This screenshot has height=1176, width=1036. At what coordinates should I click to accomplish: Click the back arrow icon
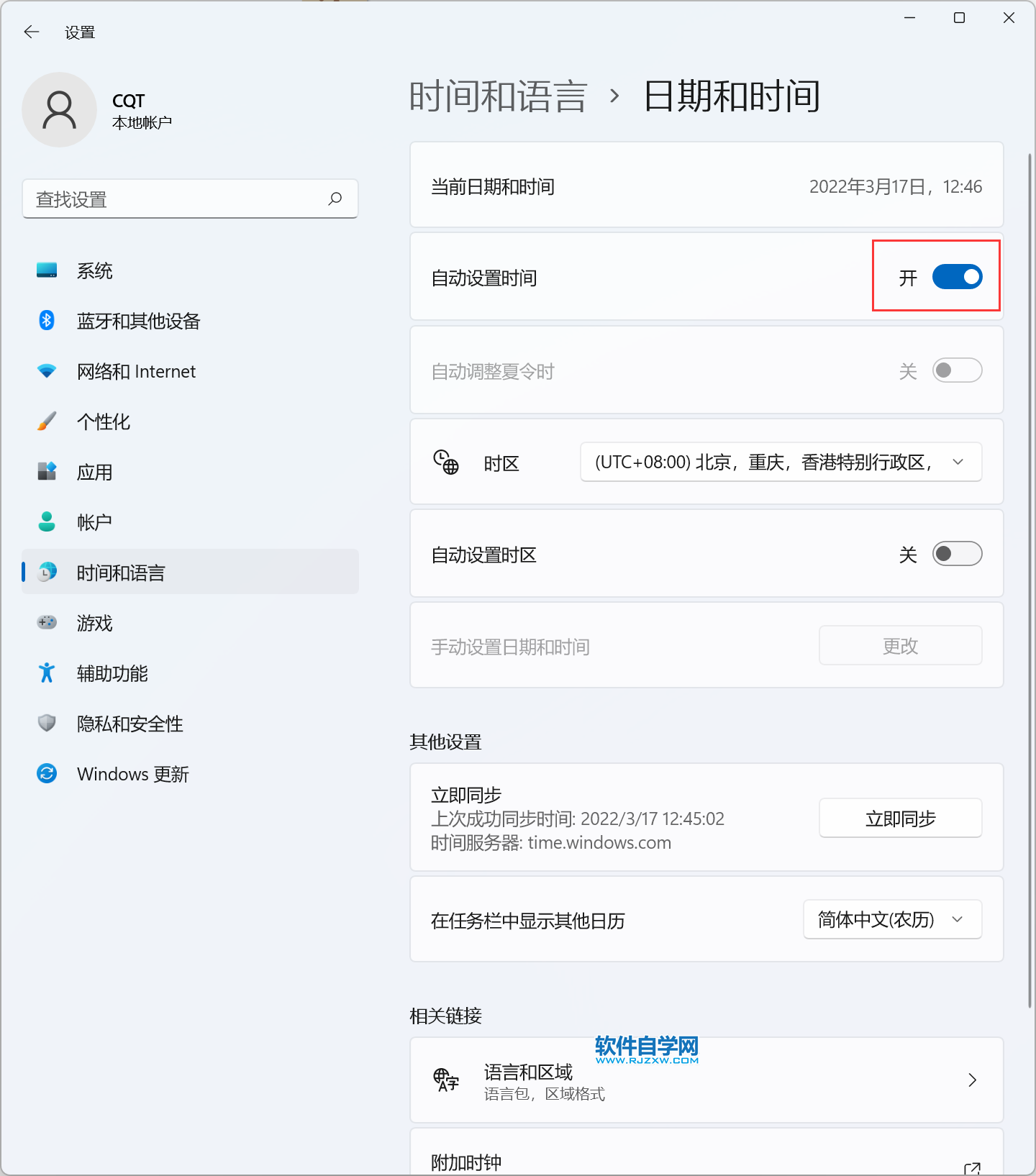pyautogui.click(x=31, y=32)
